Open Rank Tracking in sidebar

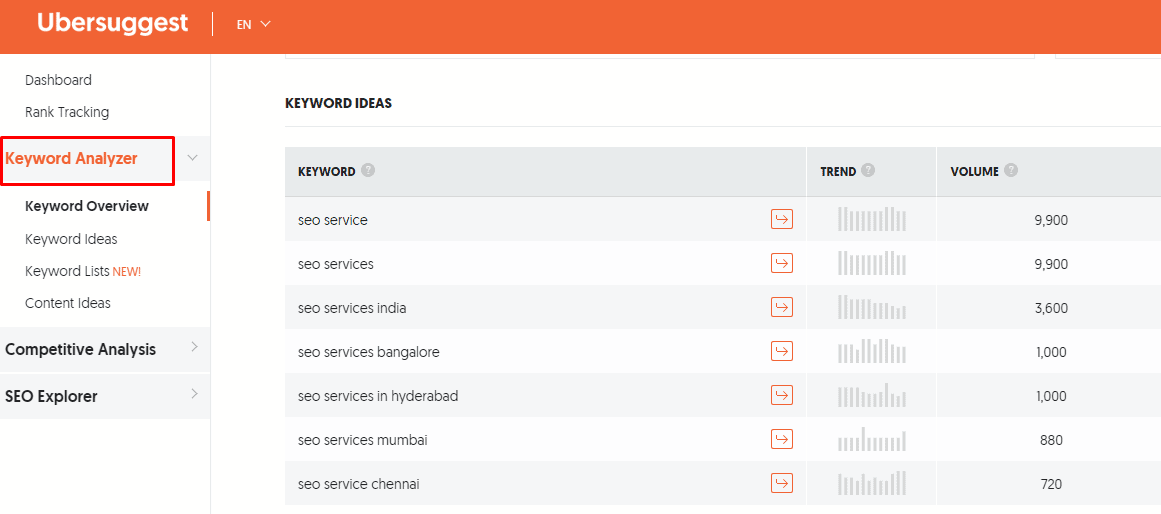pyautogui.click(x=67, y=113)
